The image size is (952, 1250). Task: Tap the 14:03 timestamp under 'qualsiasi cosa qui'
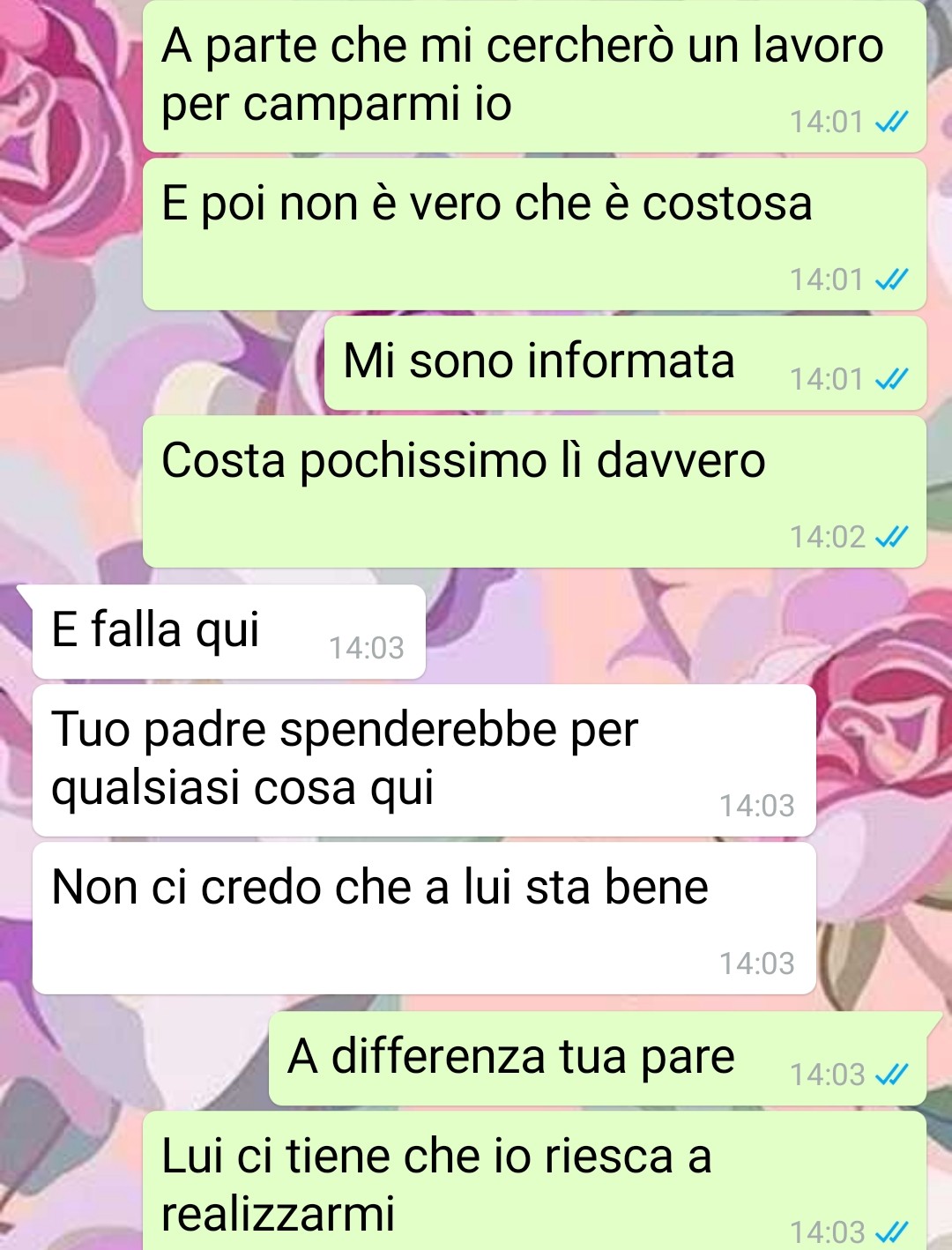click(757, 806)
